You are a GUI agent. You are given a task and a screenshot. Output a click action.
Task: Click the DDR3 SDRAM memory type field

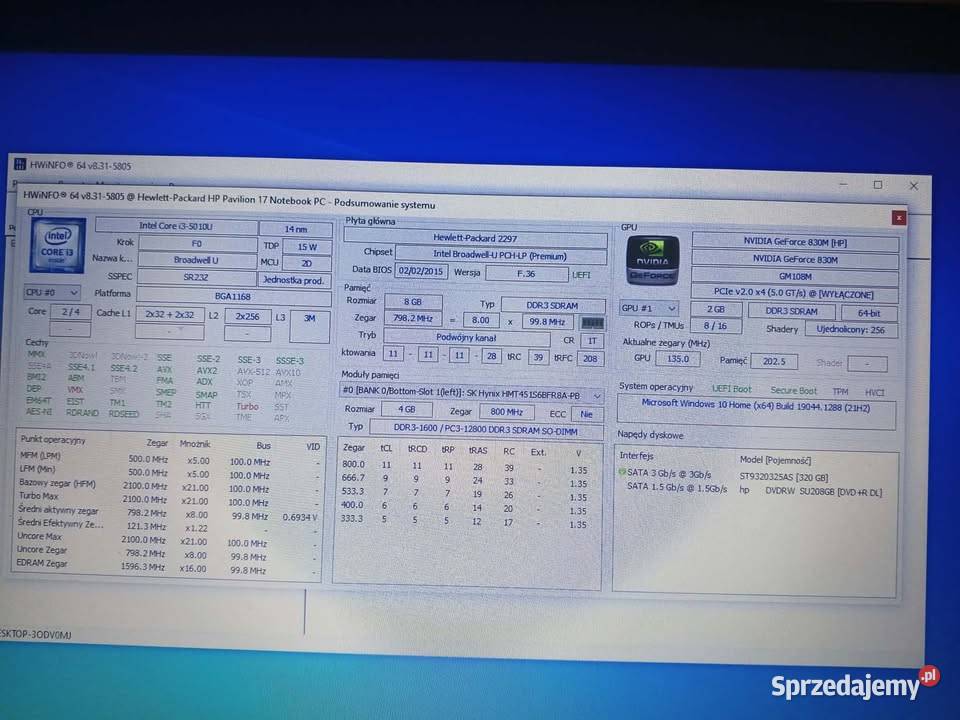[553, 305]
